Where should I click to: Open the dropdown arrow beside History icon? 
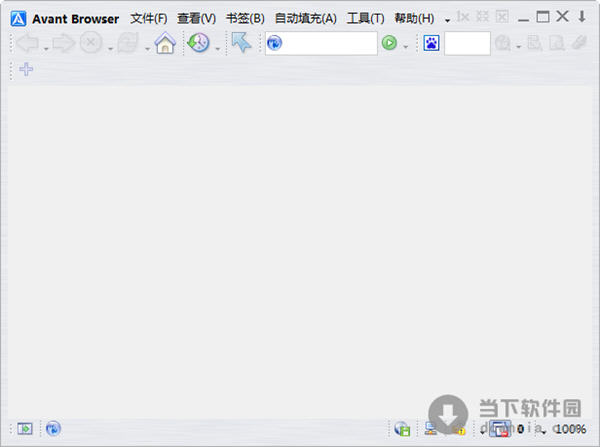tap(216, 46)
